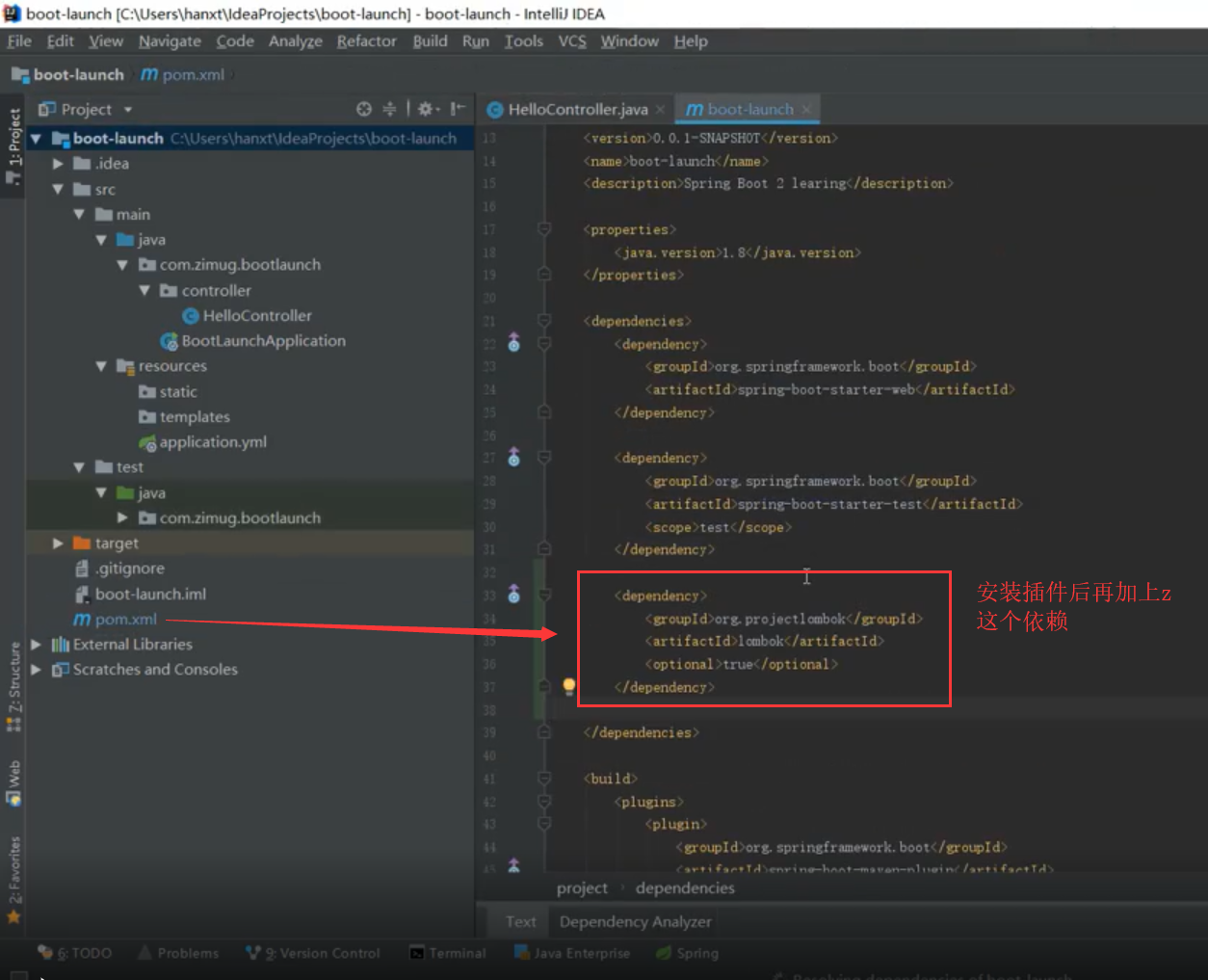Click gutter icon on line 33

[x=513, y=595]
